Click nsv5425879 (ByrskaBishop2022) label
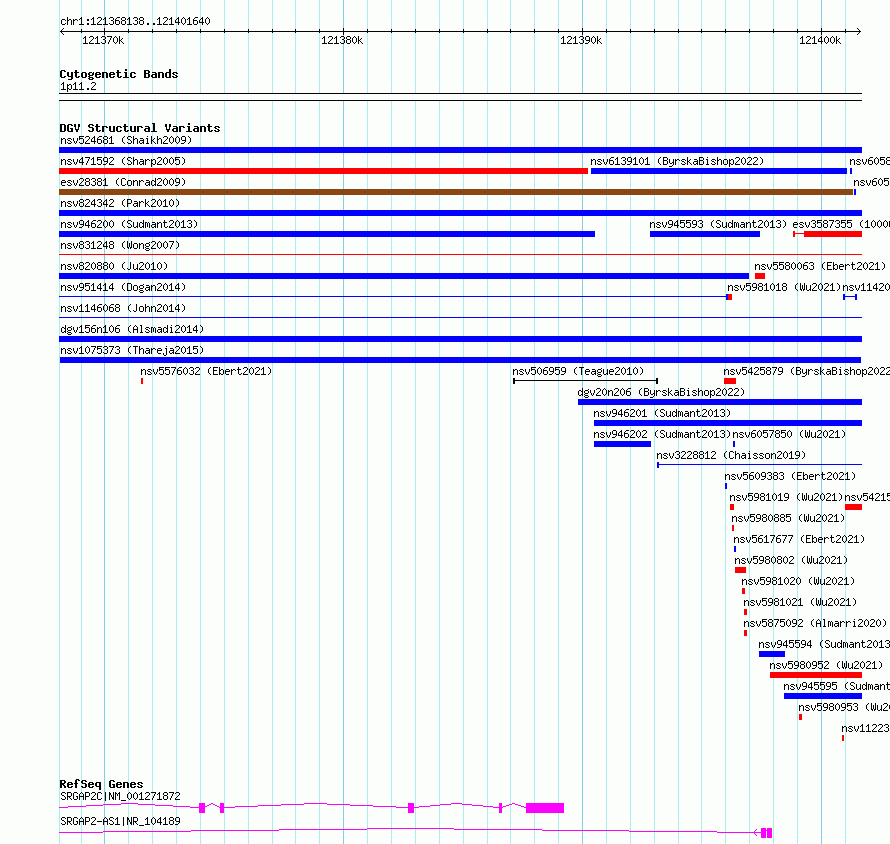This screenshot has height=844, width=890. coord(807,371)
